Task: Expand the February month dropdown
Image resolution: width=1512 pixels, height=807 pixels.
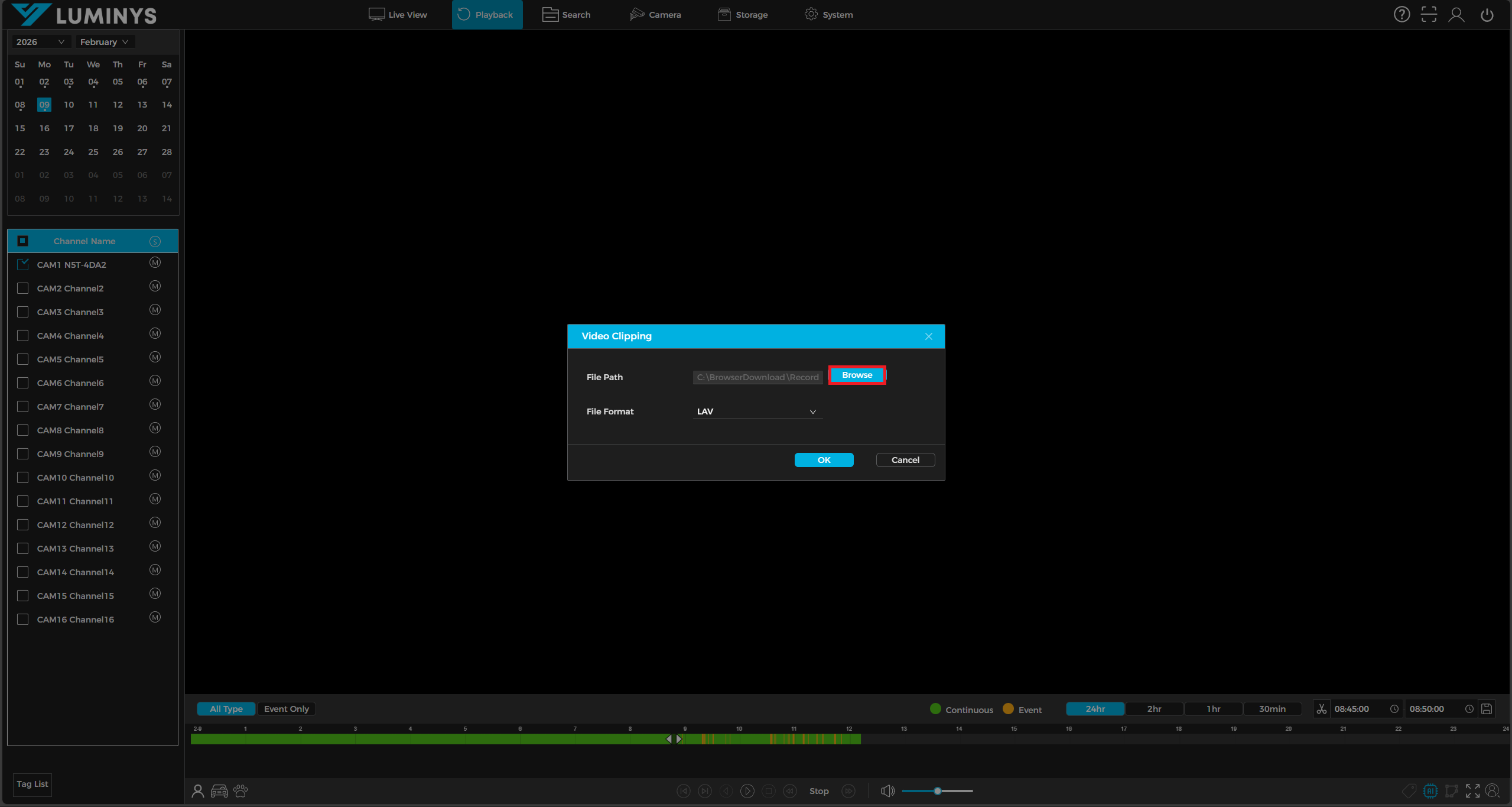Action: [104, 42]
